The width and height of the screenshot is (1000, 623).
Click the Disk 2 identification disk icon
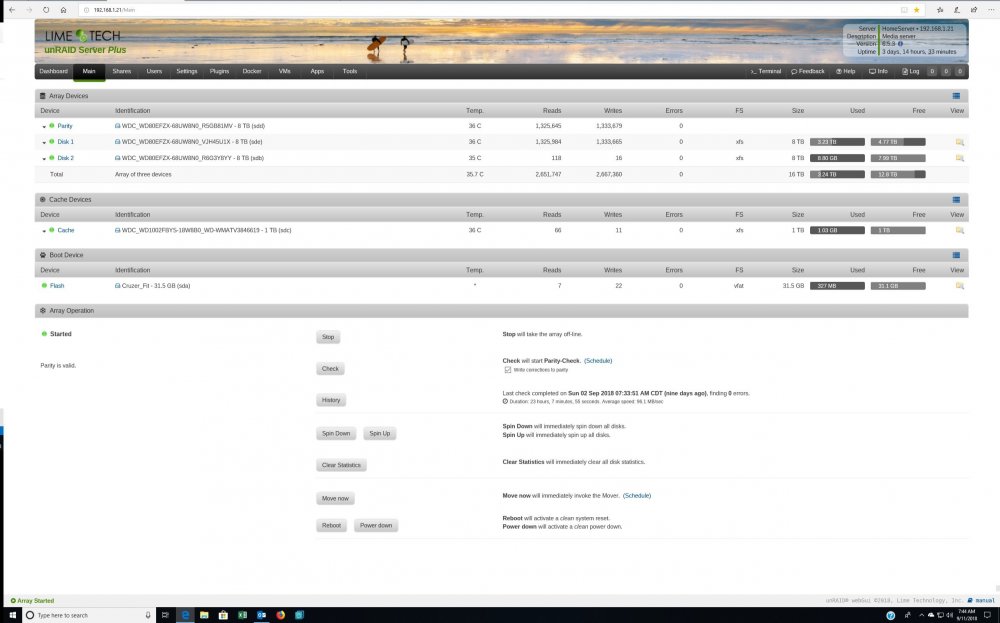117,158
